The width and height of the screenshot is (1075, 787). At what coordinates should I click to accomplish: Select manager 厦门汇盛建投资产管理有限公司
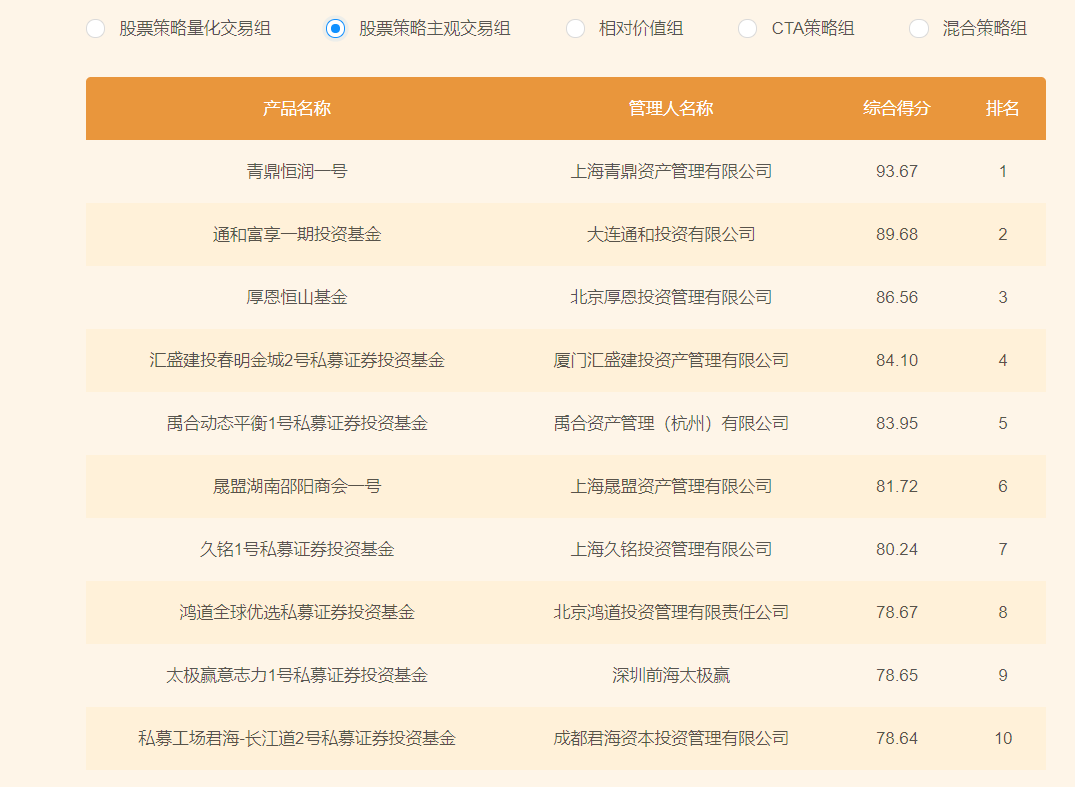tap(671, 361)
